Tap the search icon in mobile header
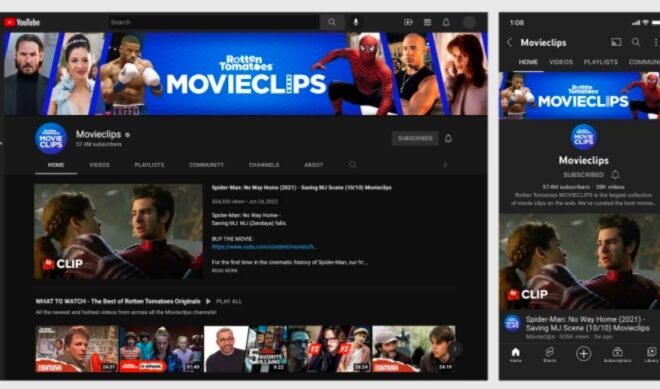This screenshot has width=660, height=389. [636, 42]
